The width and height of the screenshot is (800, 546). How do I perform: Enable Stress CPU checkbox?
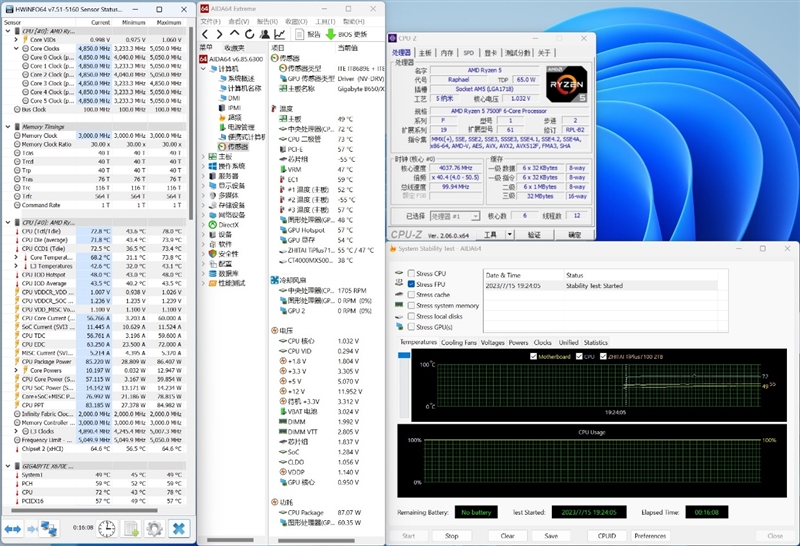point(411,274)
